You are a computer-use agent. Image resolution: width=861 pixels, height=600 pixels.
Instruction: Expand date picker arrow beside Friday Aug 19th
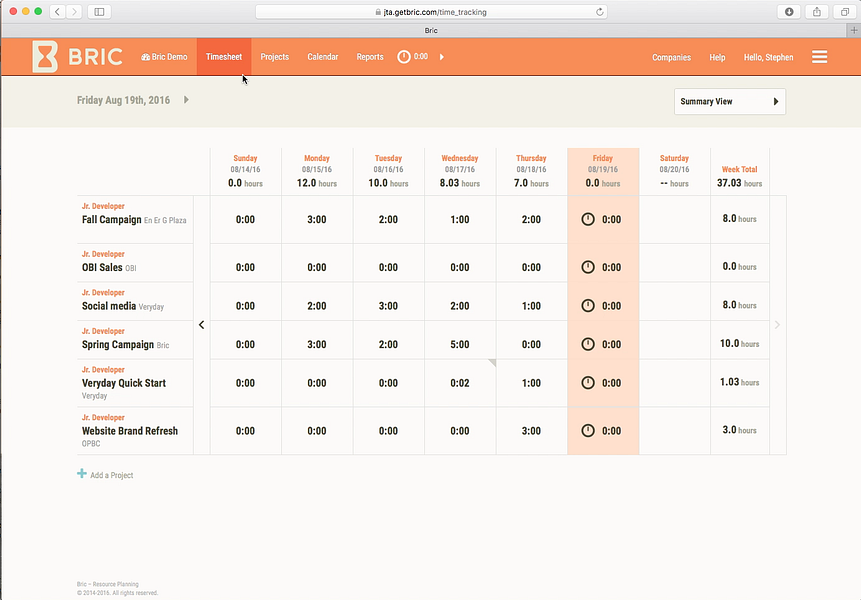click(186, 100)
